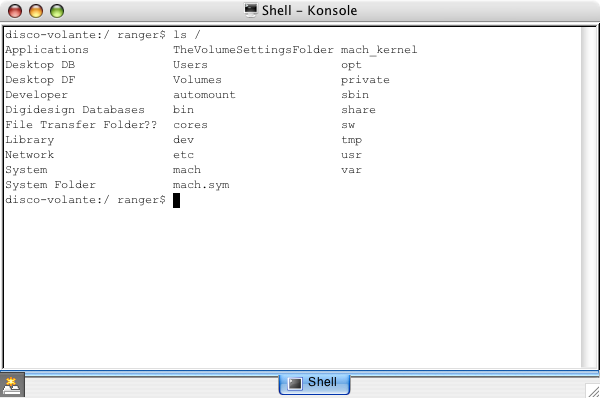This screenshot has height=398, width=600.
Task: Click the "File Transfer Folder??" entry
Action: pyautogui.click(x=81, y=125)
